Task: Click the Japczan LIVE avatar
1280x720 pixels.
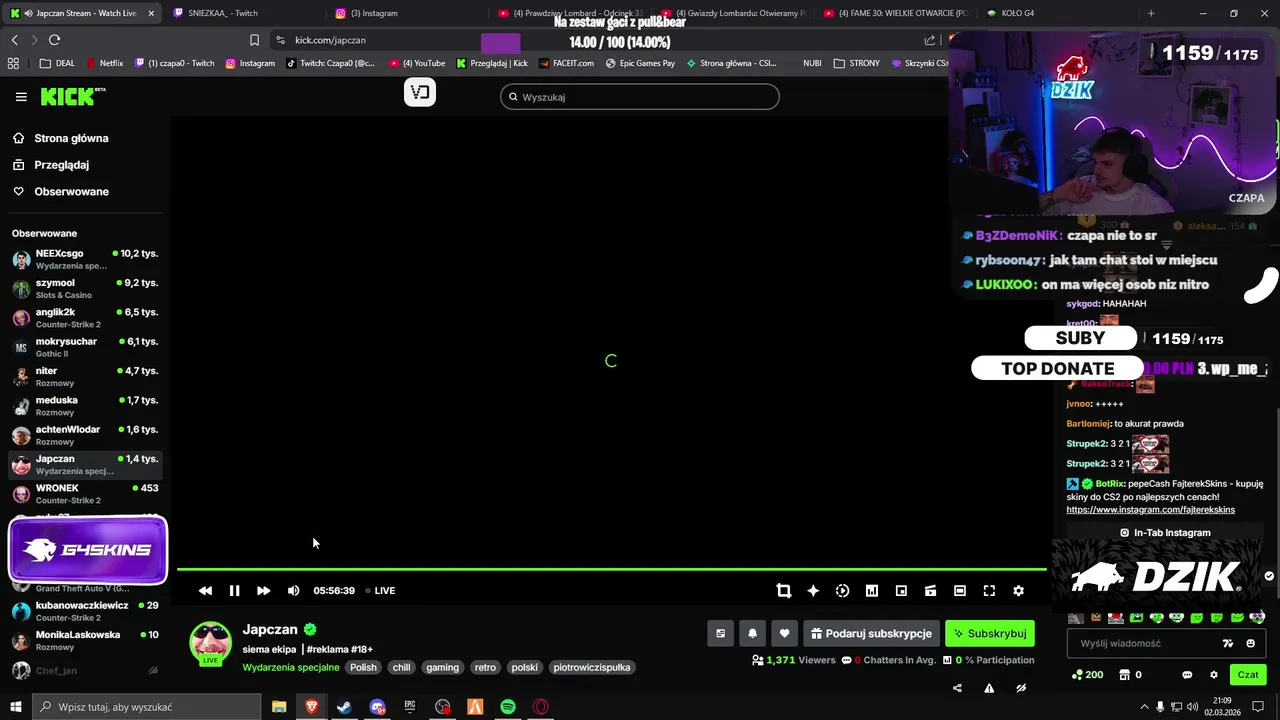Action: pos(210,644)
